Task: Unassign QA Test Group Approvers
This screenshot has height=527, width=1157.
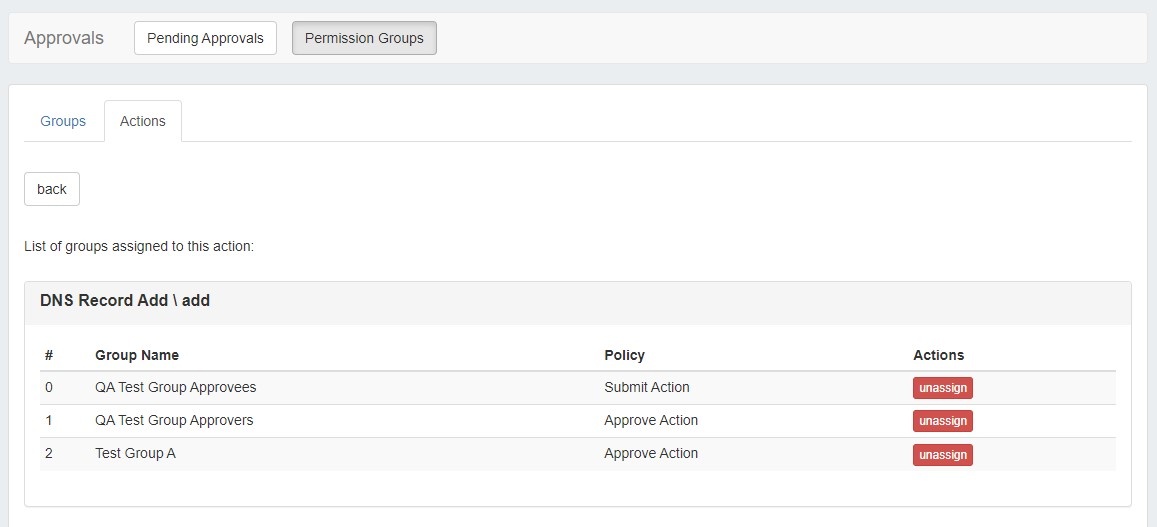Action: click(x=942, y=421)
